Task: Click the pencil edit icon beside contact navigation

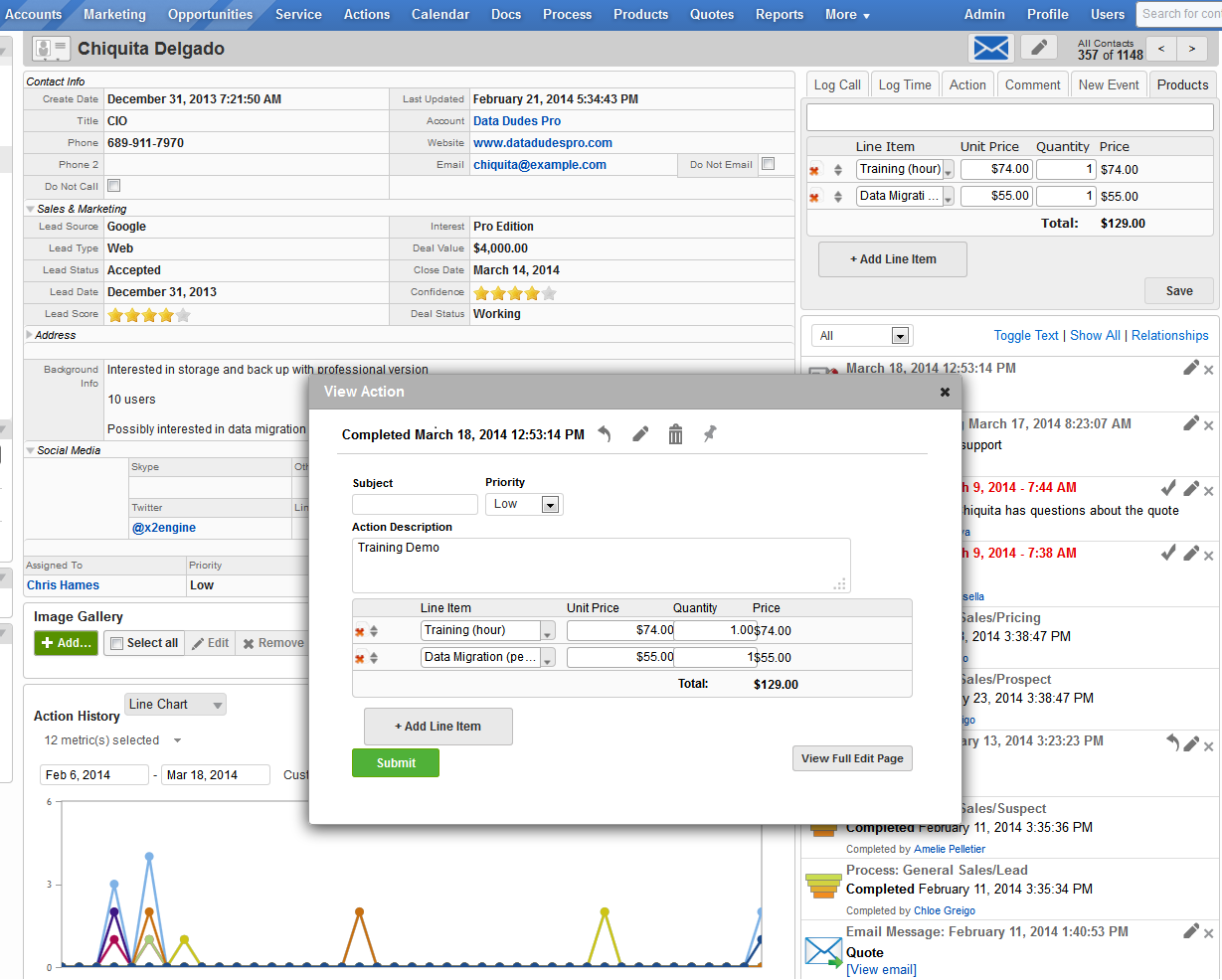Action: coord(1038,48)
